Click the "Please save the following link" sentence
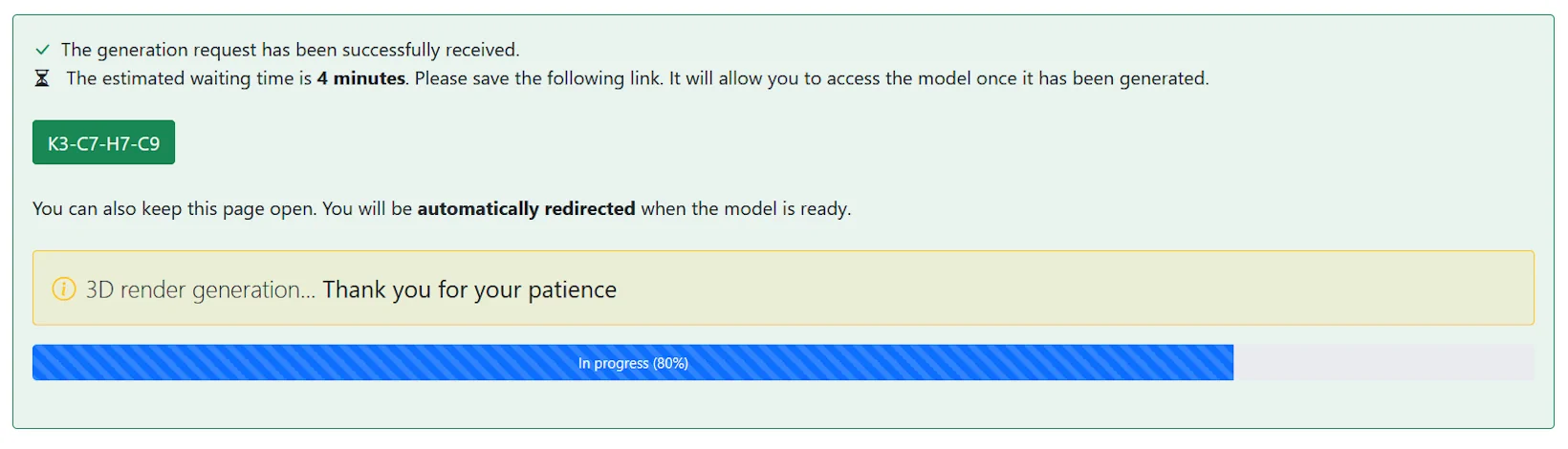The image size is (1568, 449). click(x=538, y=78)
